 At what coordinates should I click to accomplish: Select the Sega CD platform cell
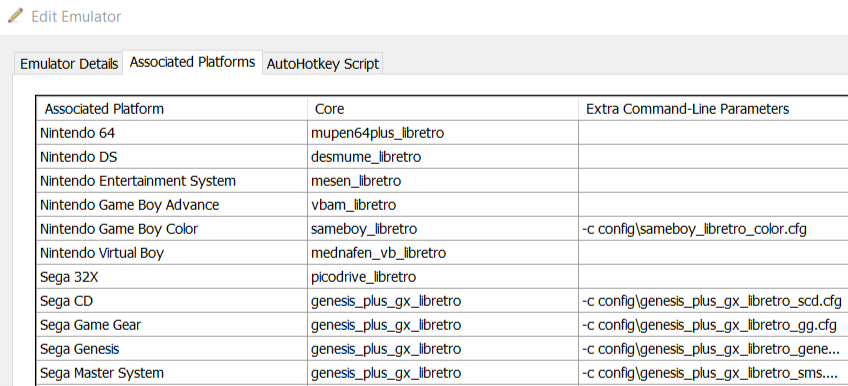click(172, 301)
